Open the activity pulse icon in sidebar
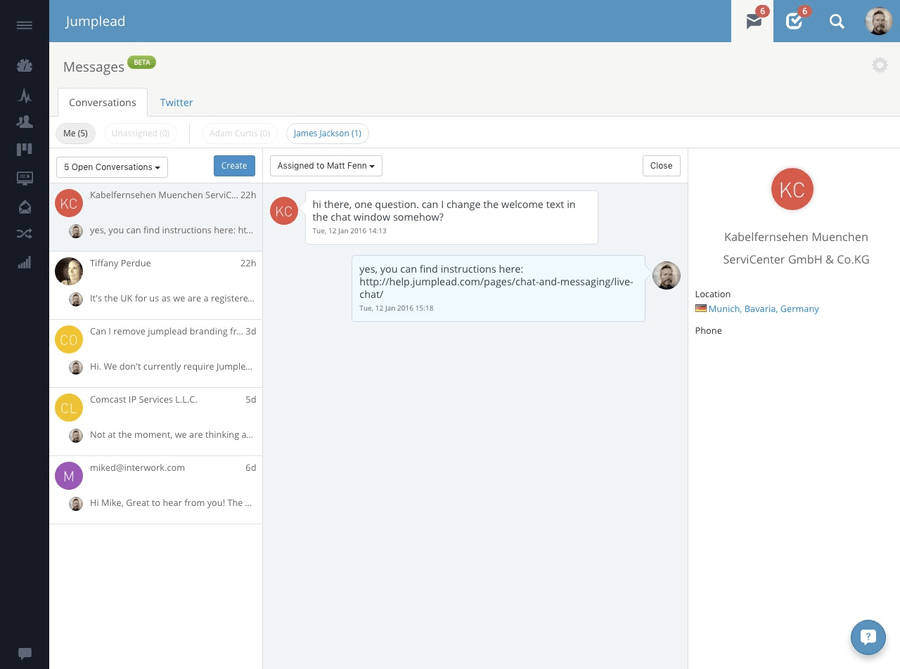 point(24,95)
